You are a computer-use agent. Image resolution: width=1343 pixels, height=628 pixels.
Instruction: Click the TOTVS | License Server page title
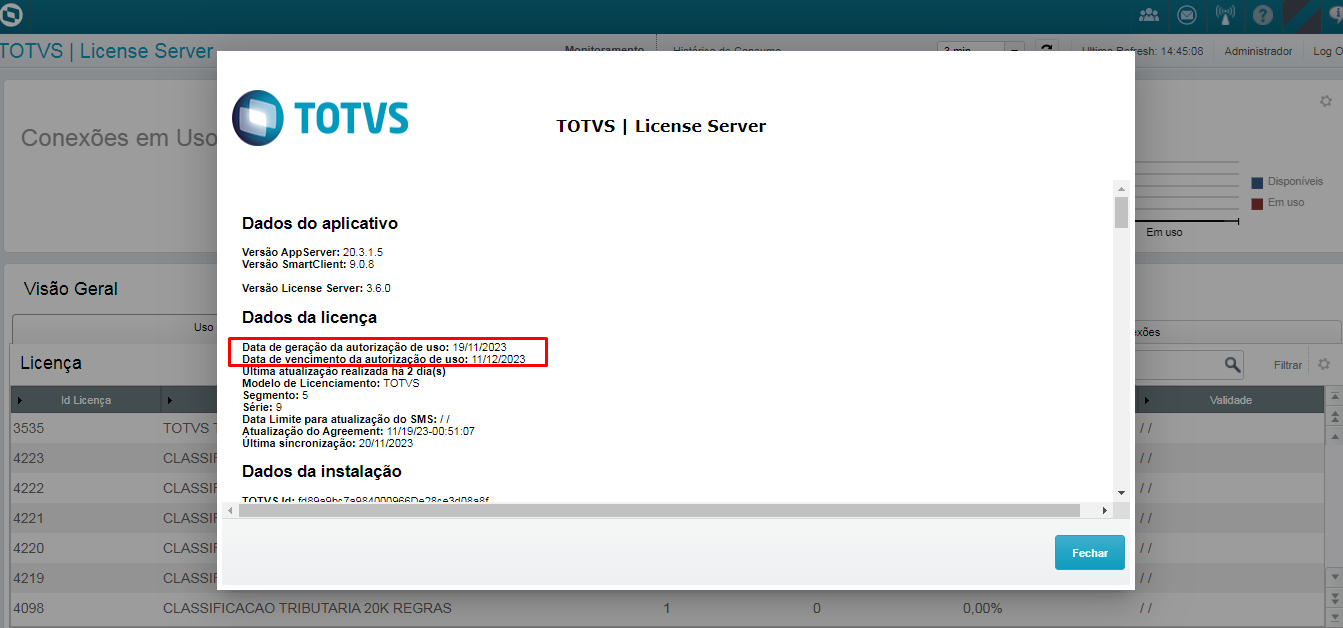coord(107,51)
